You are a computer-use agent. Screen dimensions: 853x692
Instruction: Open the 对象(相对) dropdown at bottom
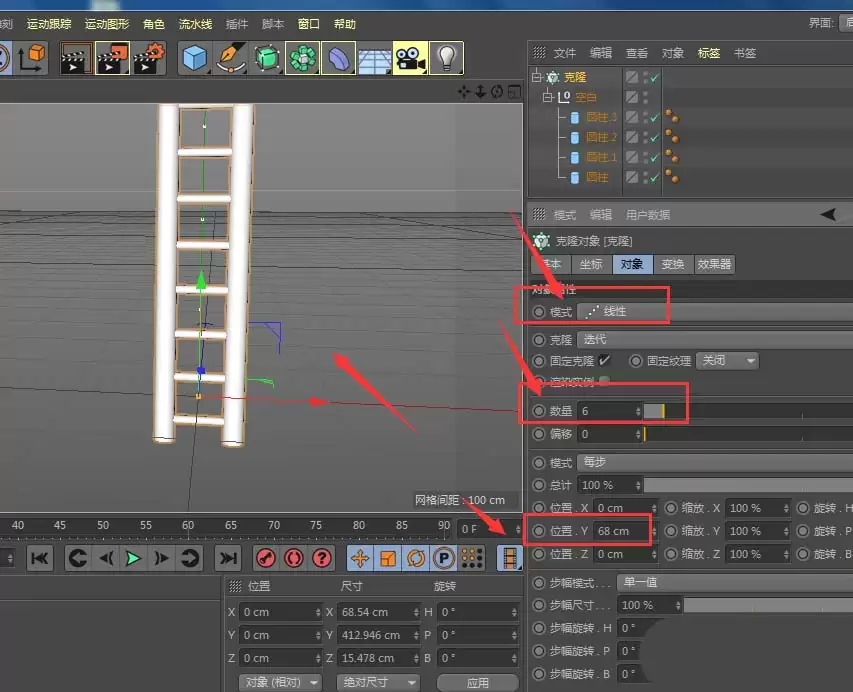278,681
